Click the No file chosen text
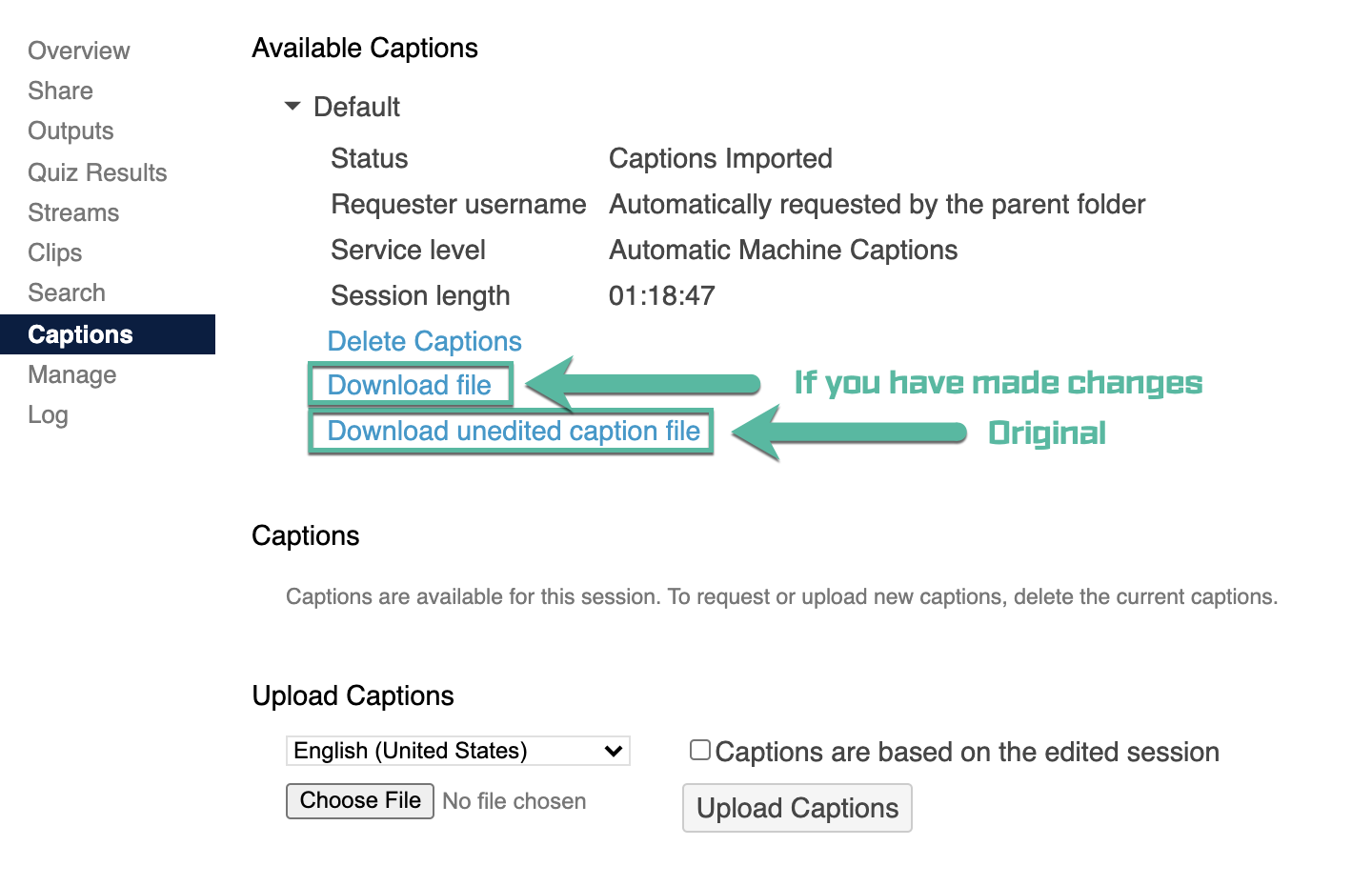 (514, 801)
